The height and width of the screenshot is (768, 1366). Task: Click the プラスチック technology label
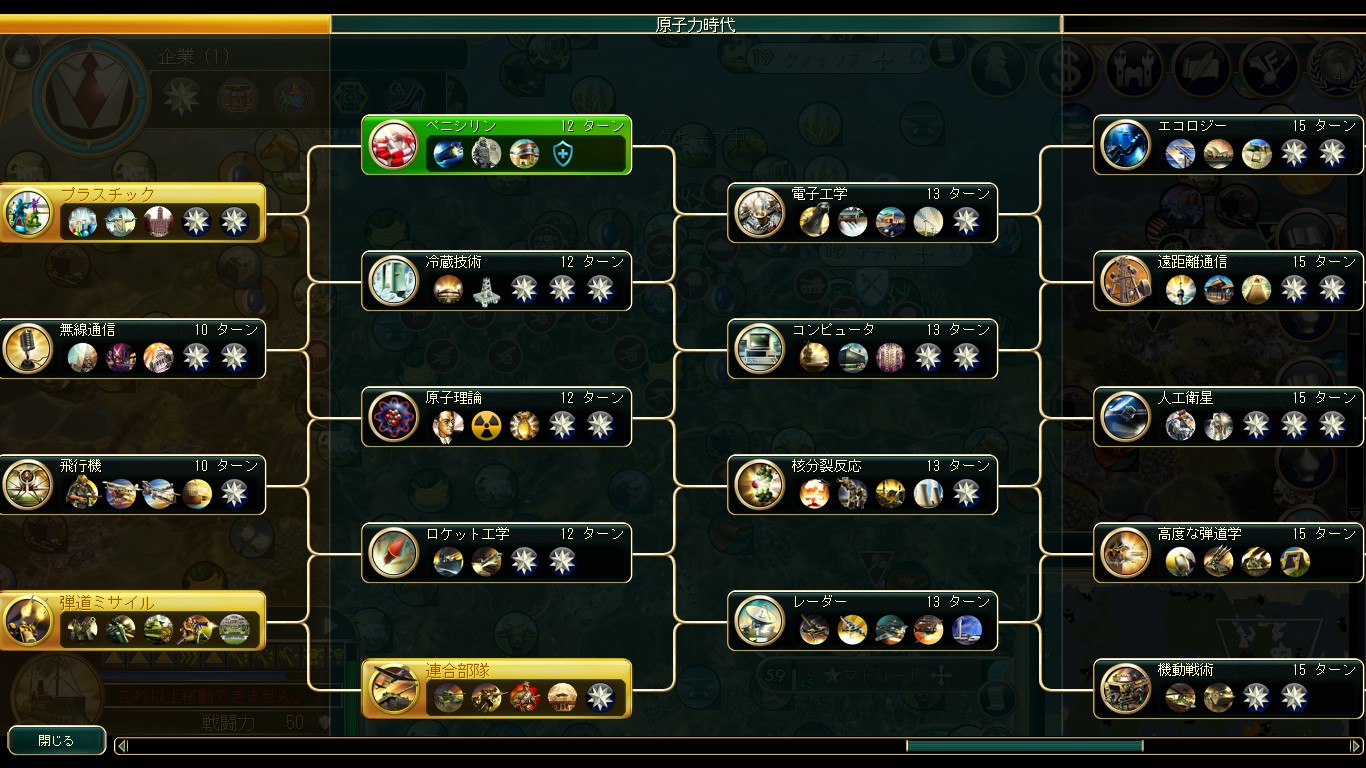(x=107, y=194)
